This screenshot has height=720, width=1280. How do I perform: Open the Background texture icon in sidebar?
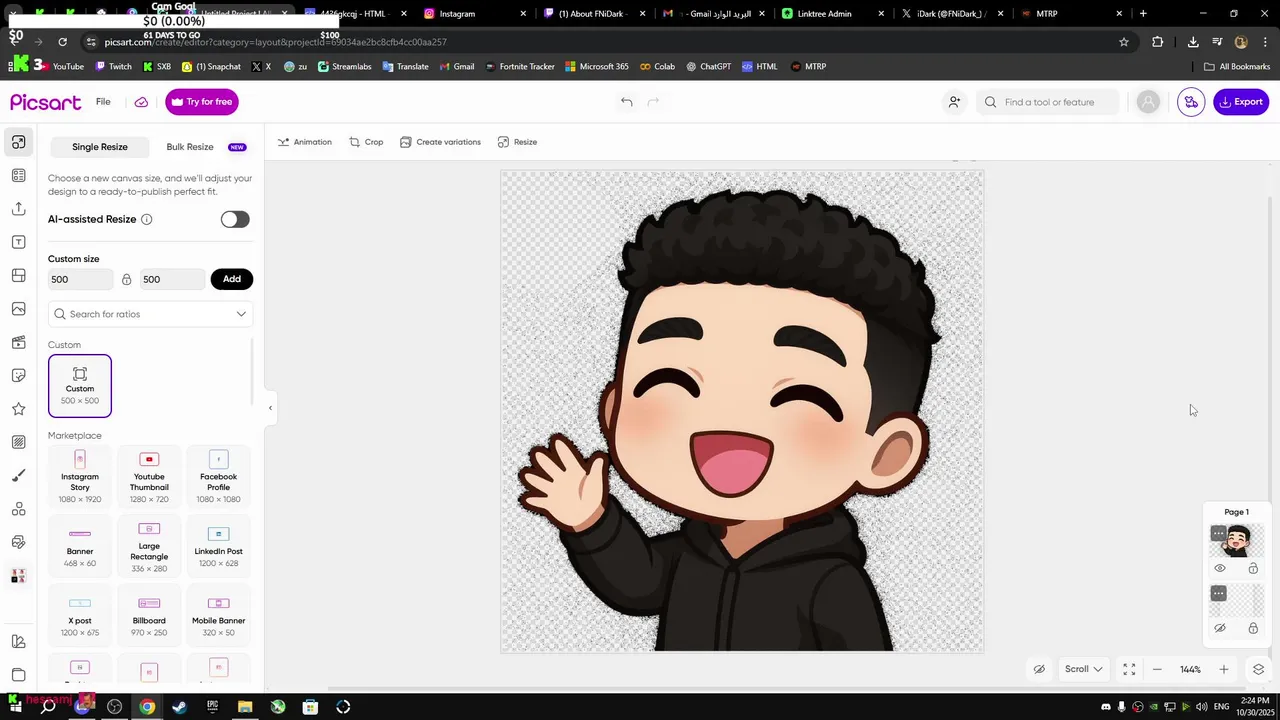point(18,442)
